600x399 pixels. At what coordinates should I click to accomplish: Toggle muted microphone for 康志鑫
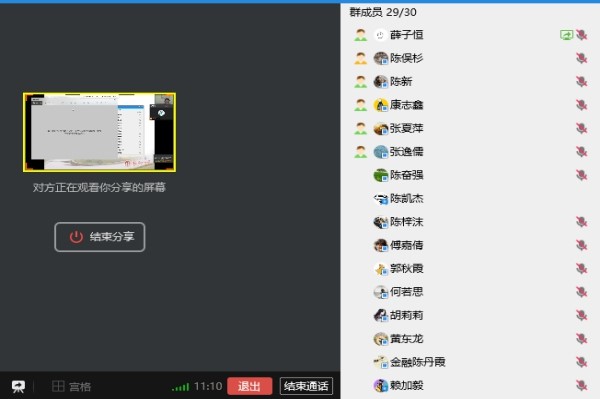[x=582, y=105]
